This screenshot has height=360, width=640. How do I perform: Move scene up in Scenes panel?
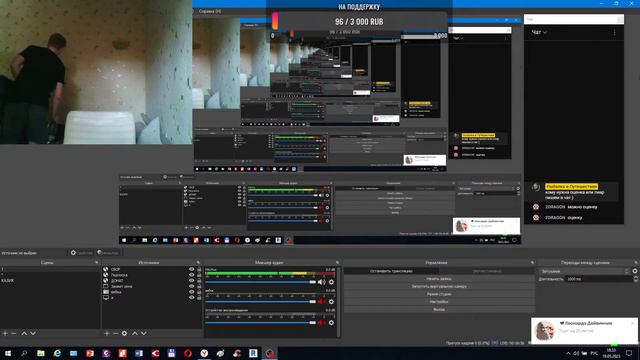24,333
